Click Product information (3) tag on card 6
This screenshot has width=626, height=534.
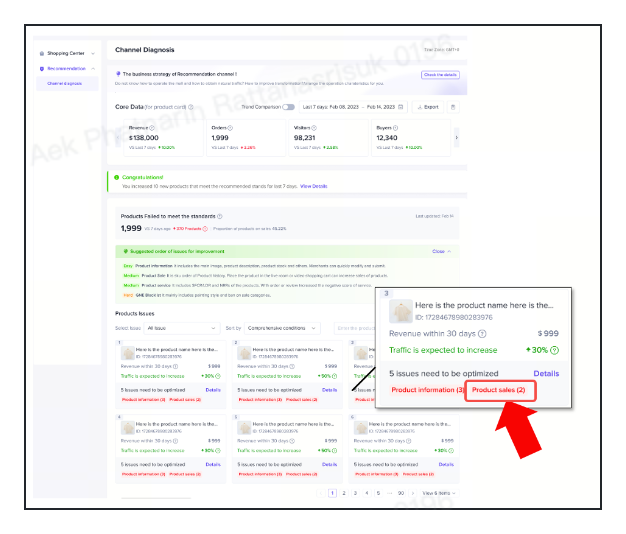pyautogui.click(x=377, y=474)
